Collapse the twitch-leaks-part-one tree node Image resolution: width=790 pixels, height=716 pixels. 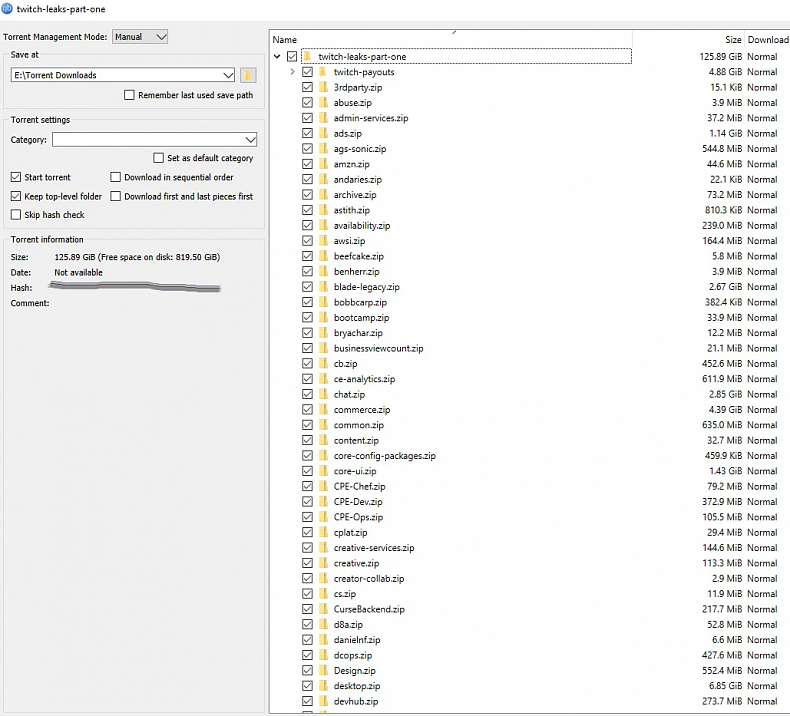pos(277,56)
